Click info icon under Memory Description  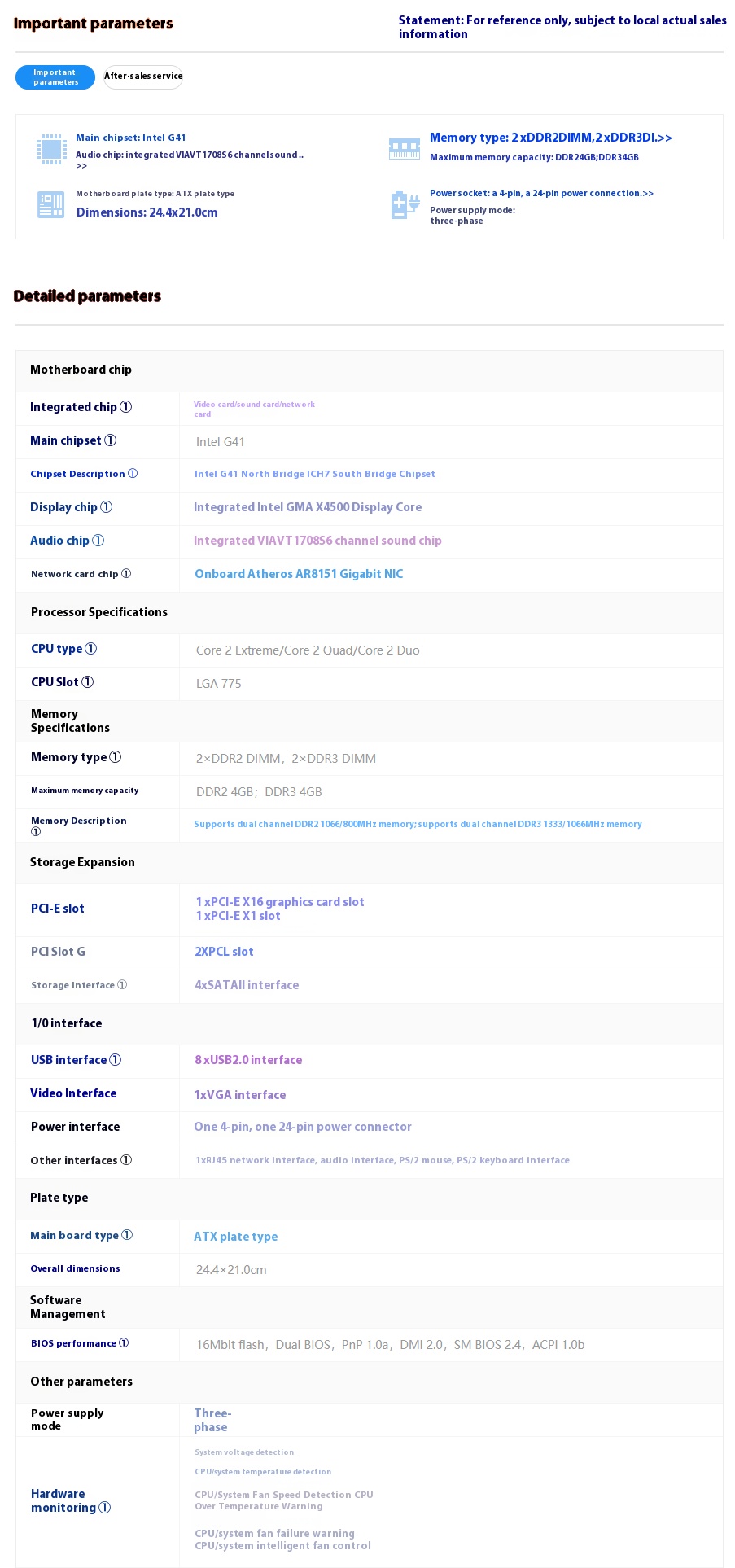(36, 831)
